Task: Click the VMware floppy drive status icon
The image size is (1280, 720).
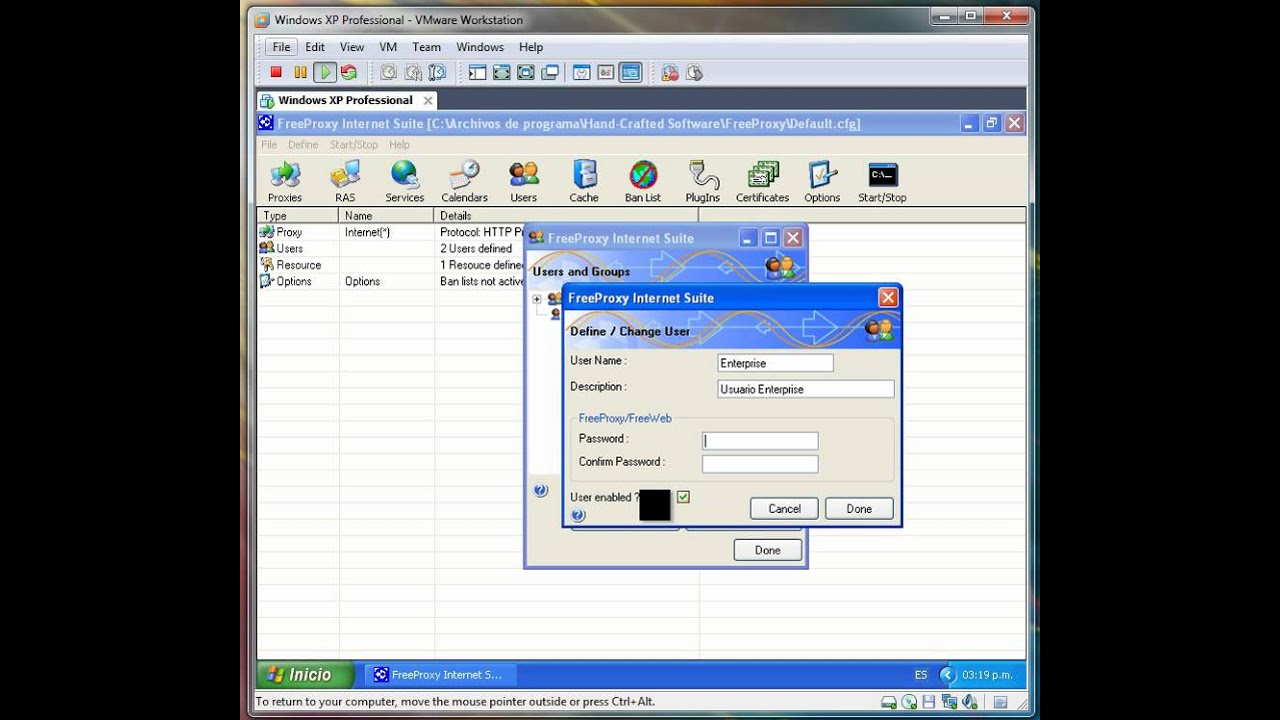Action: coord(929,702)
